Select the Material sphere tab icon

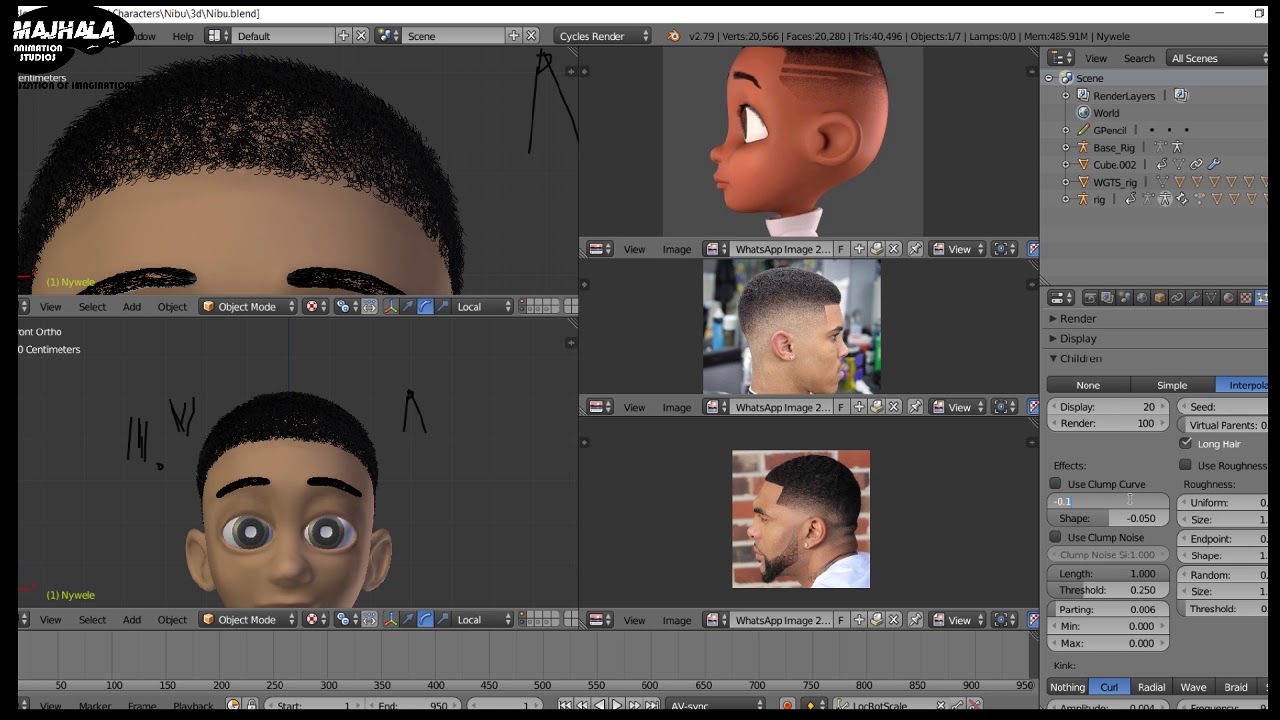[x=1228, y=298]
